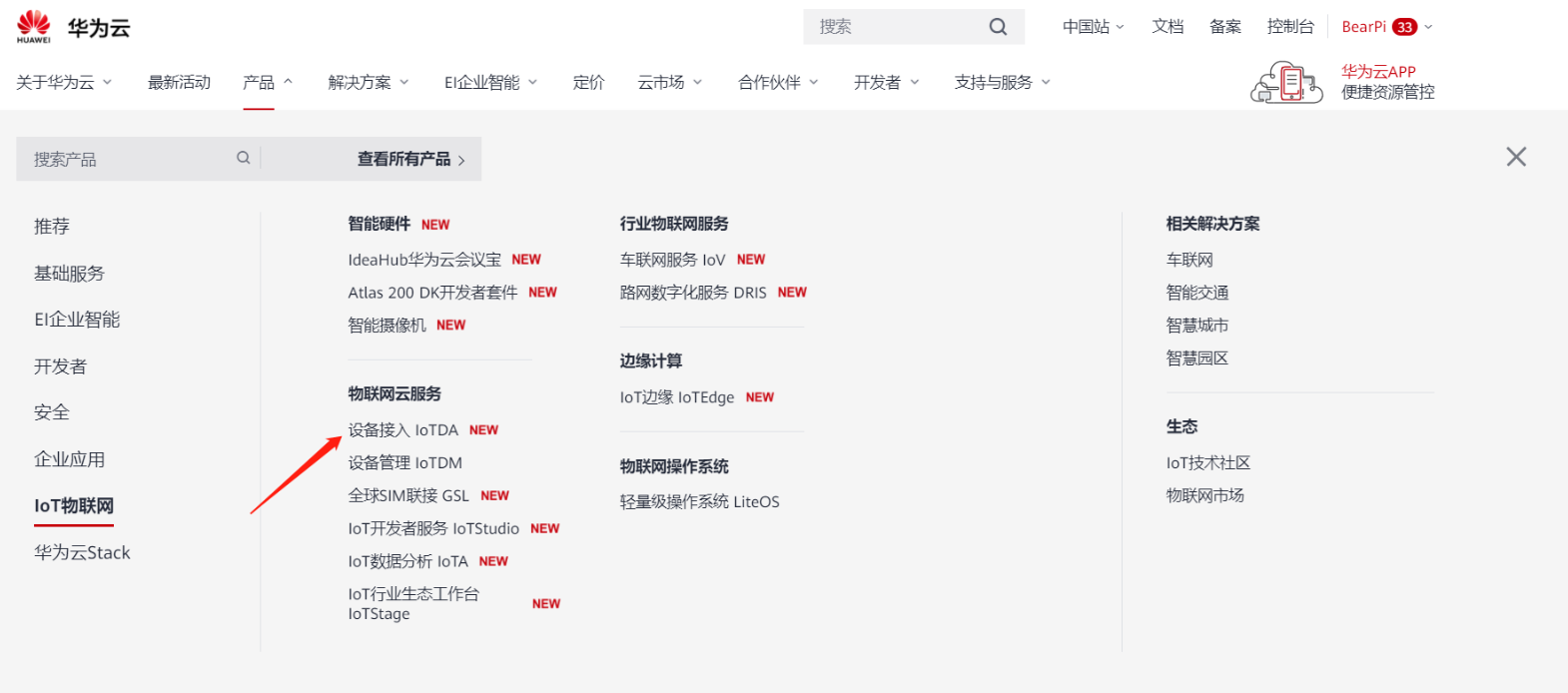The height and width of the screenshot is (693, 1568).
Task: Click the Huawei Cloud APP phone cloud icon
Action: pos(1286,82)
